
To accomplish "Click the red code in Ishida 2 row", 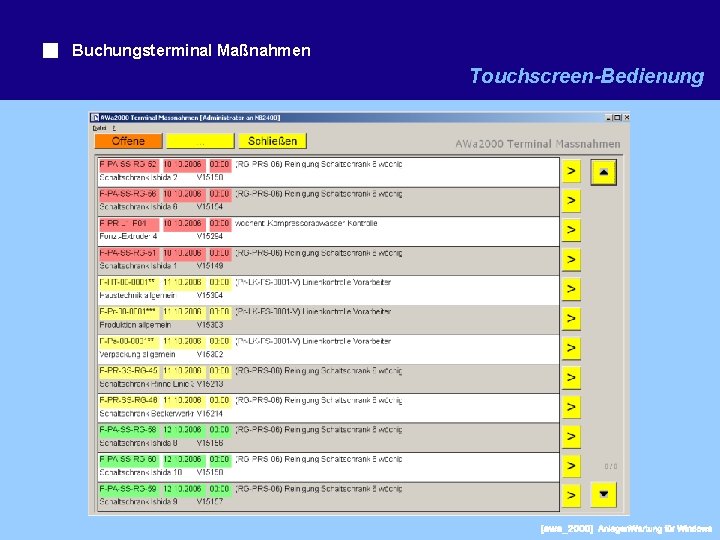I will [x=129, y=164].
